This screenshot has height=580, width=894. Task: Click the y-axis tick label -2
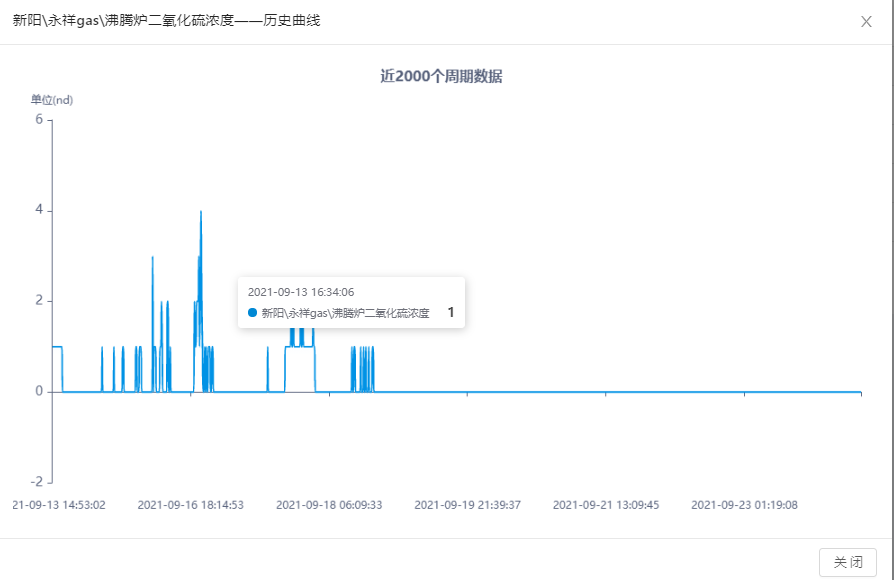[37, 482]
